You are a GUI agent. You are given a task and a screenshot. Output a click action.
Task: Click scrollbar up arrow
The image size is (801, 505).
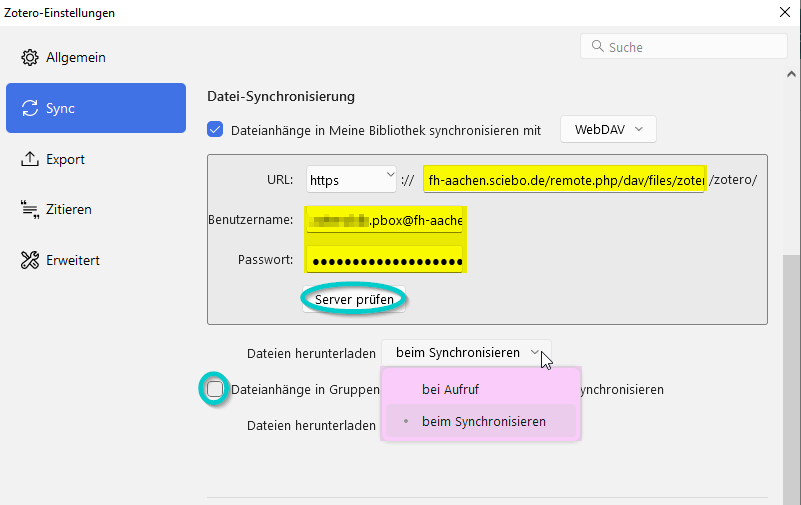[x=791, y=74]
